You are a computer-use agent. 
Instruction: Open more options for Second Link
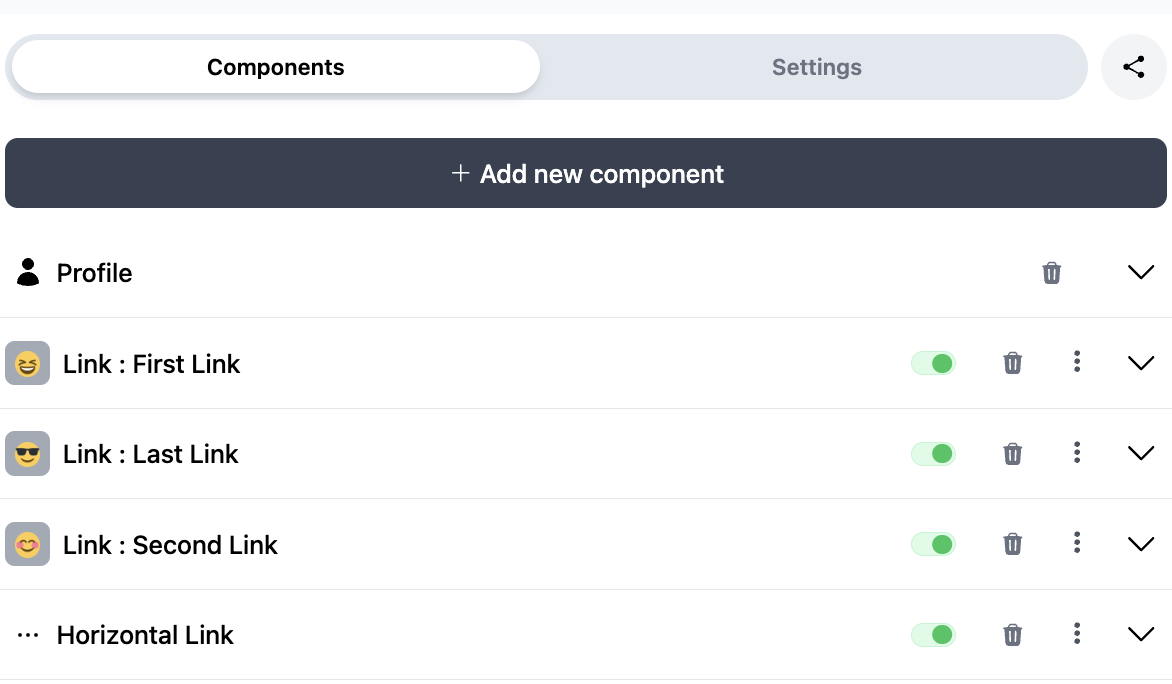1076,543
